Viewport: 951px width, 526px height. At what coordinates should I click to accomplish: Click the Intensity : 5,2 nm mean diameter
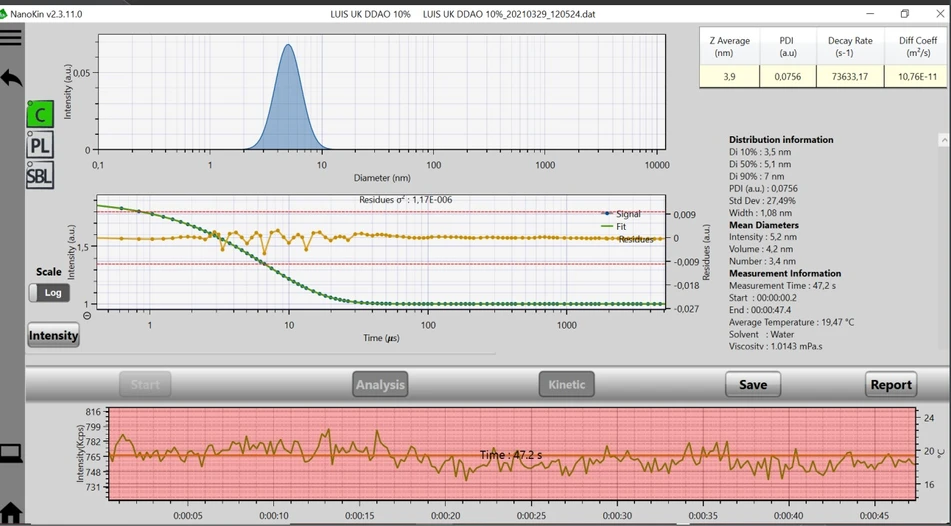click(763, 237)
